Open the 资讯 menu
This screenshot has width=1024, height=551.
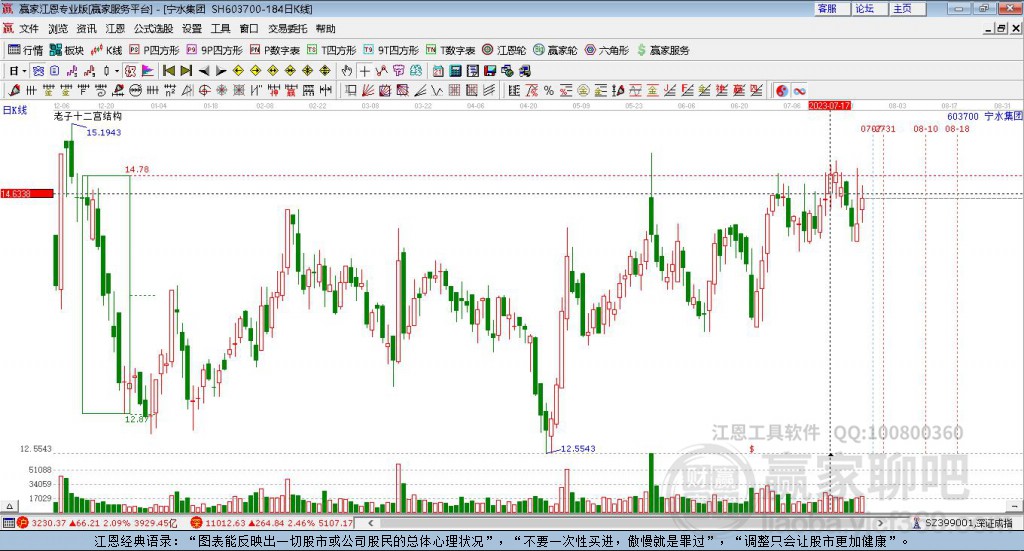pos(86,29)
